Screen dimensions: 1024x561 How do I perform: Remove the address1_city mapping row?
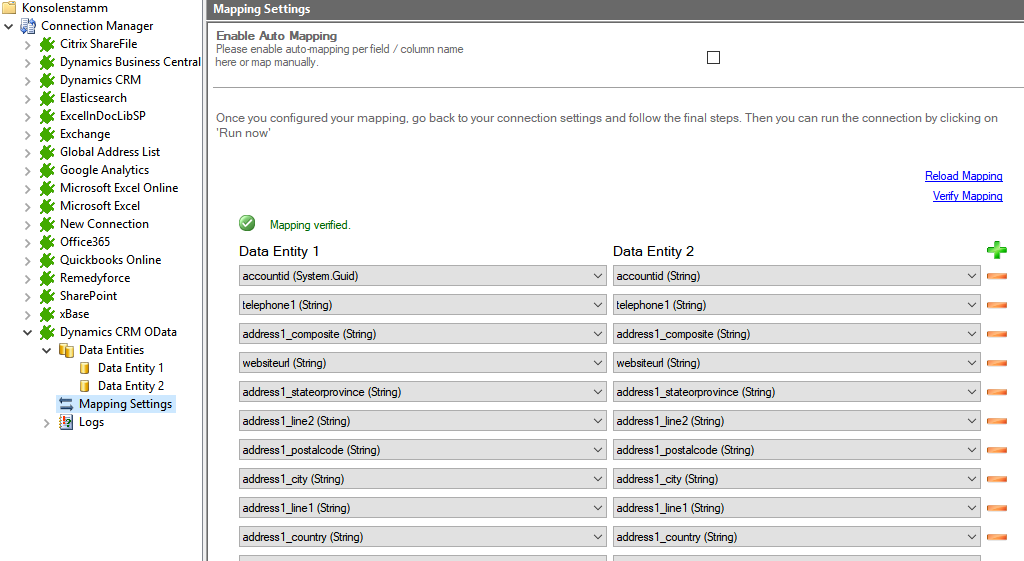(x=996, y=479)
